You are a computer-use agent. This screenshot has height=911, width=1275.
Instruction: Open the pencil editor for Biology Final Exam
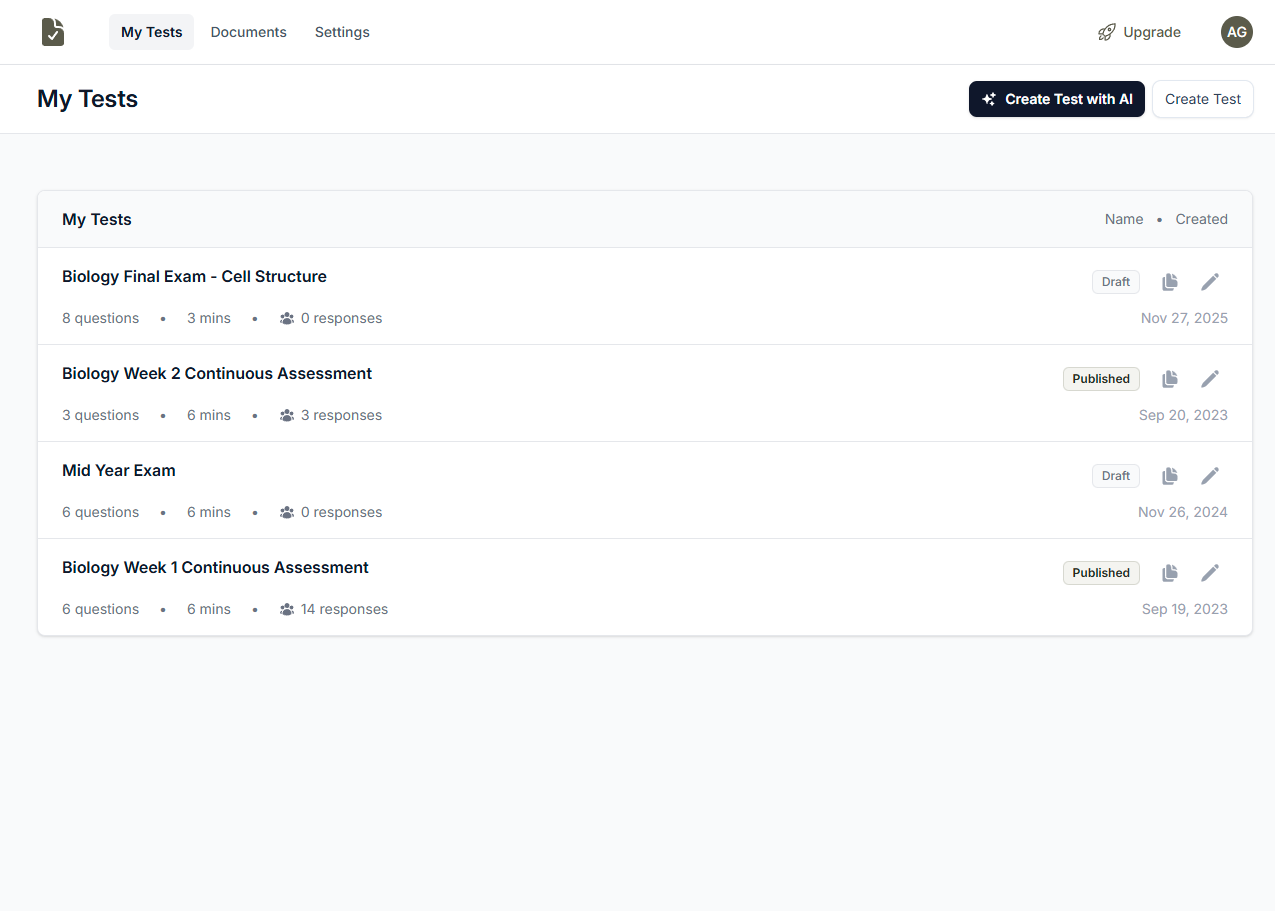1210,281
